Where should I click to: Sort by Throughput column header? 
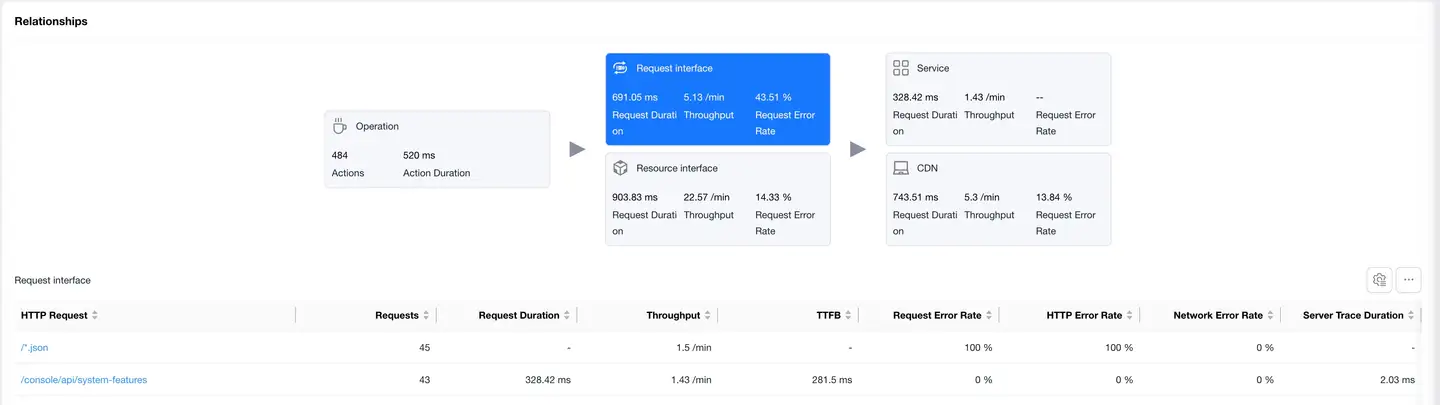[708, 315]
